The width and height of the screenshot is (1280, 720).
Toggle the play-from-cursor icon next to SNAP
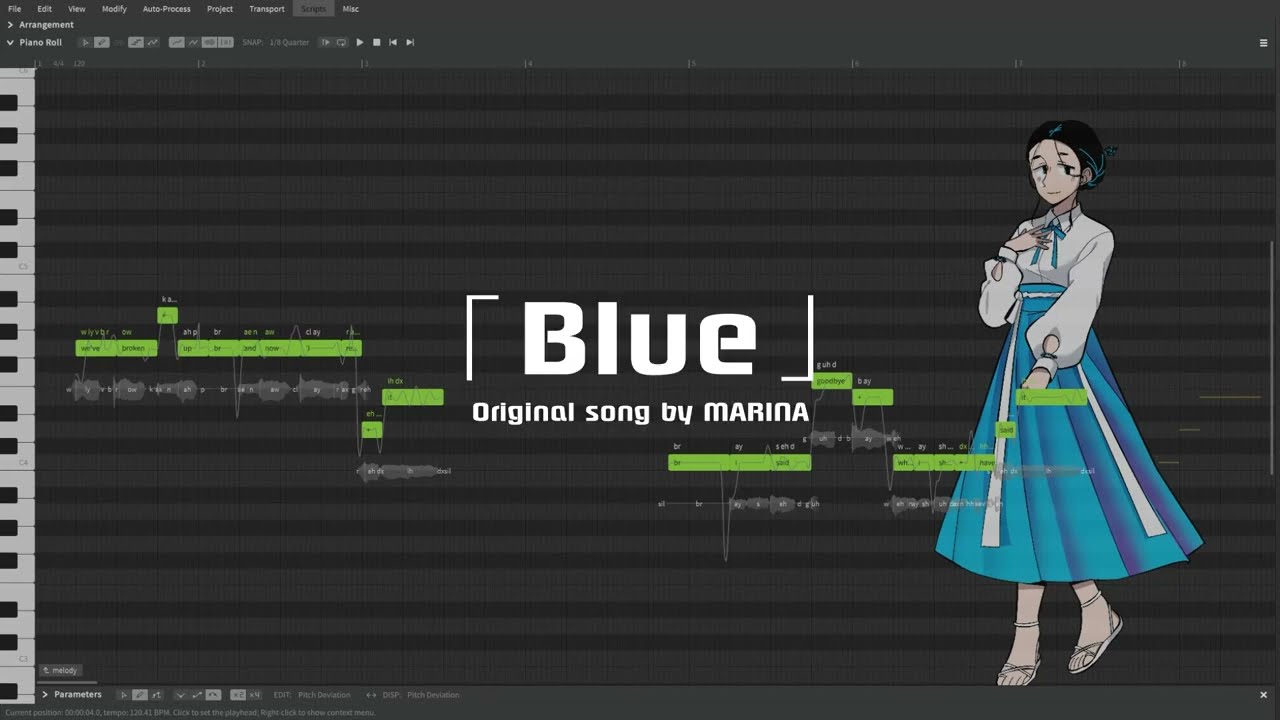pos(325,42)
